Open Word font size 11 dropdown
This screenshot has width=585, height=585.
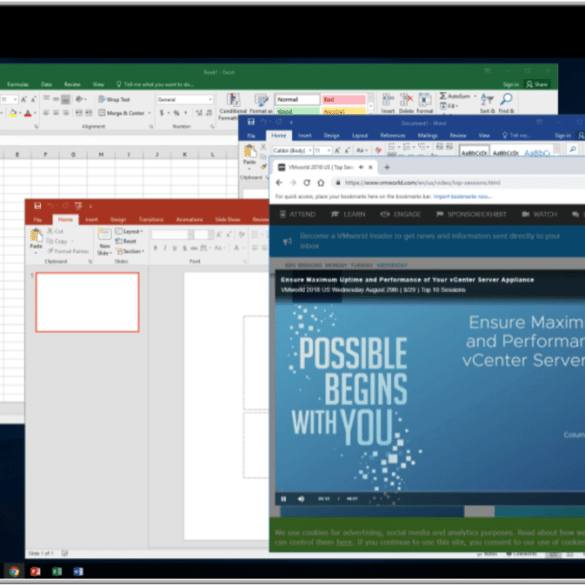(x=329, y=150)
